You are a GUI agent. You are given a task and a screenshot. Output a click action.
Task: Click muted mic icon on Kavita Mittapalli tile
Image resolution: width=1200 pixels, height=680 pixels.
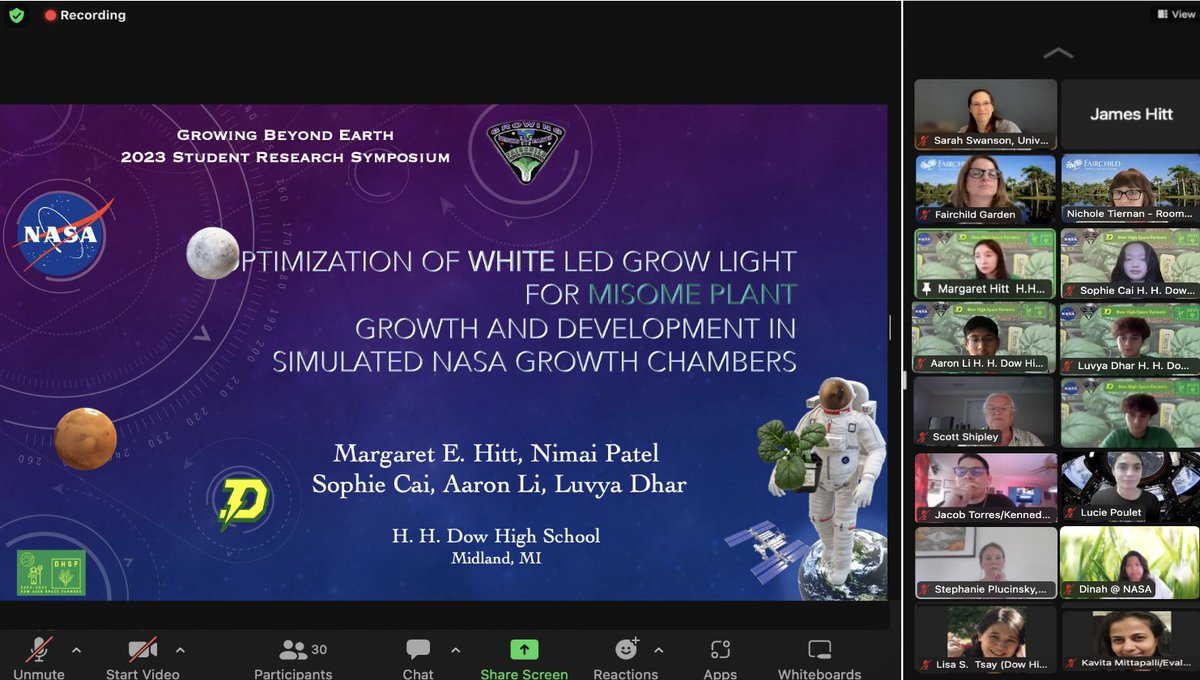pos(1071,662)
